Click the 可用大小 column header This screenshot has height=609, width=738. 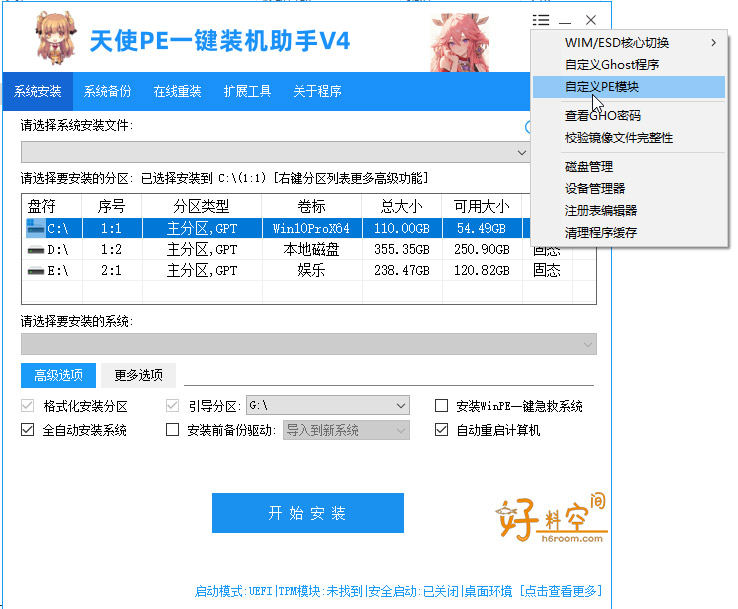click(x=481, y=206)
